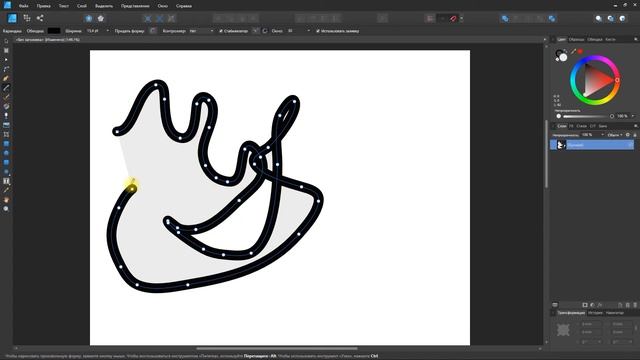The height and width of the screenshot is (360, 640).
Task: Click the color picker pipette in Color panel
Action: tap(573, 51)
